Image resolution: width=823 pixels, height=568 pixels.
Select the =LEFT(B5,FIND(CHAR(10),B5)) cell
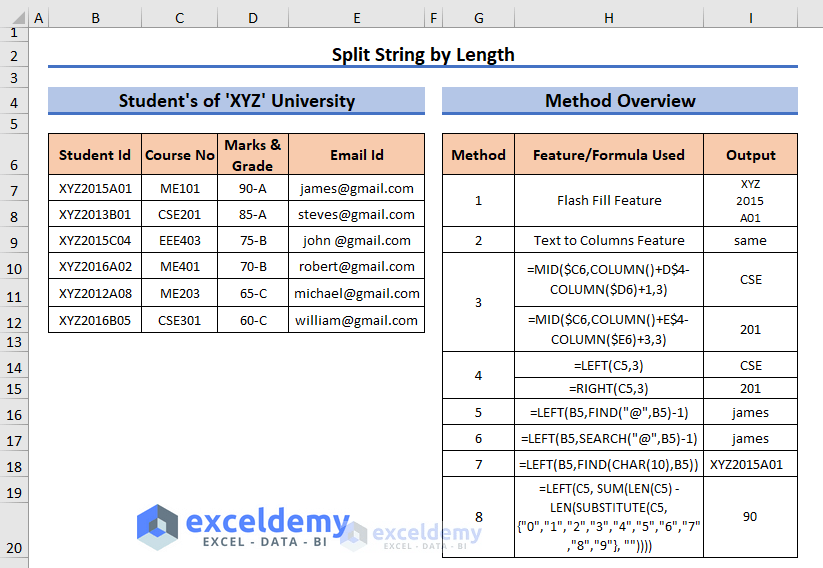coord(609,464)
